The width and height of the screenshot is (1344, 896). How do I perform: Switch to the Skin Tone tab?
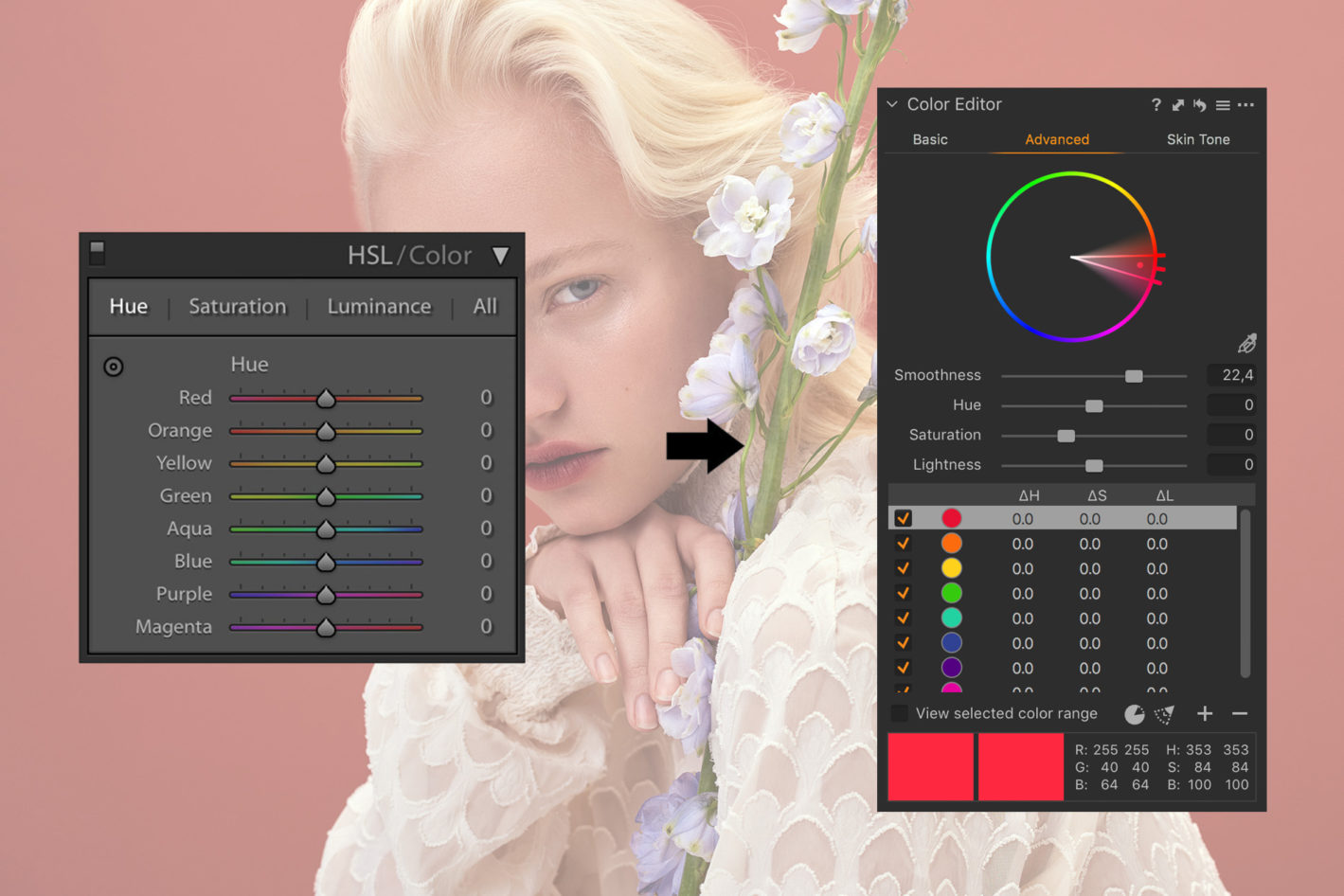[1197, 139]
